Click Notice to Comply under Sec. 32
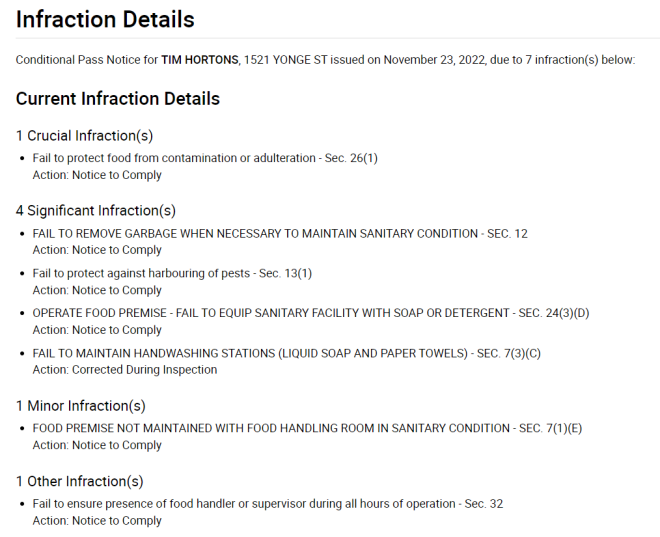This screenshot has width=660, height=537. 117,521
